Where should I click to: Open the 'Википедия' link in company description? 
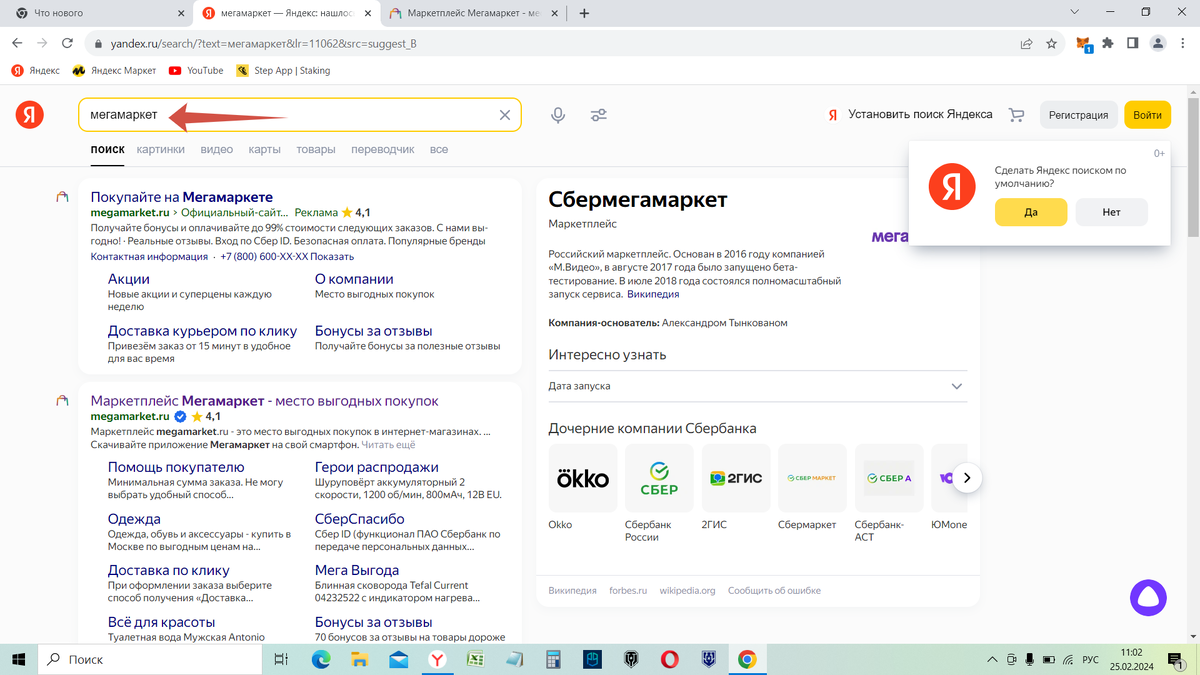pos(653,295)
